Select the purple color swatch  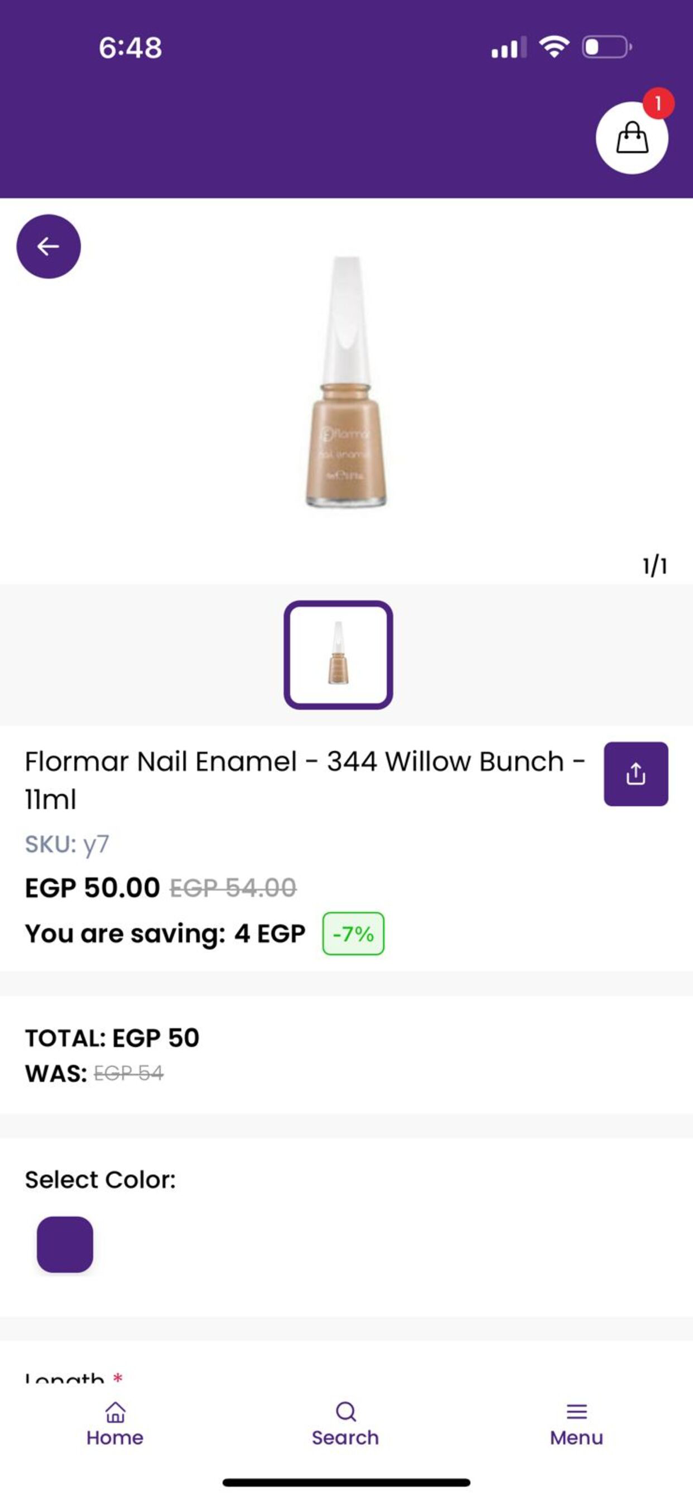(64, 1244)
